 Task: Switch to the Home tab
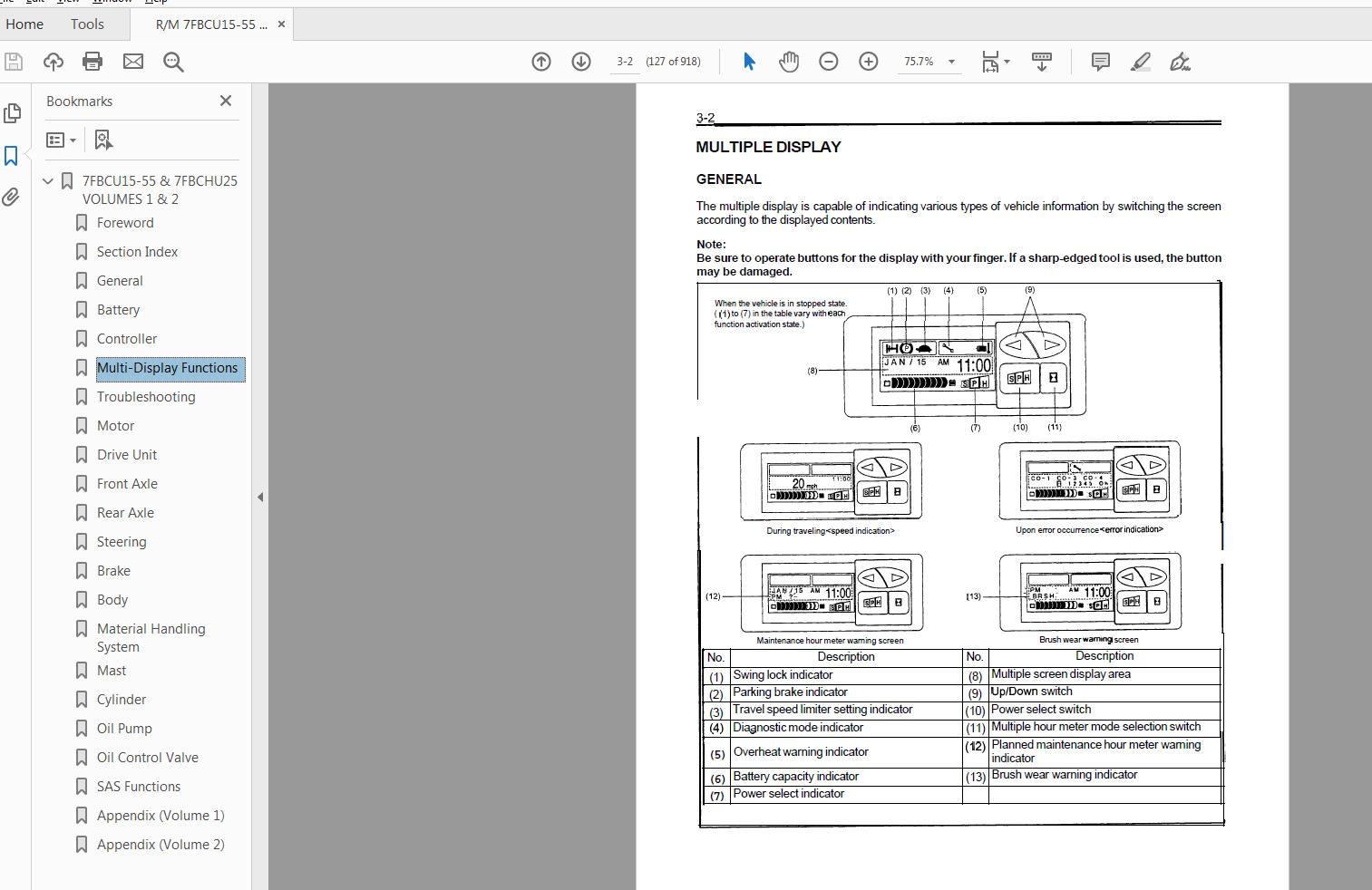[24, 24]
